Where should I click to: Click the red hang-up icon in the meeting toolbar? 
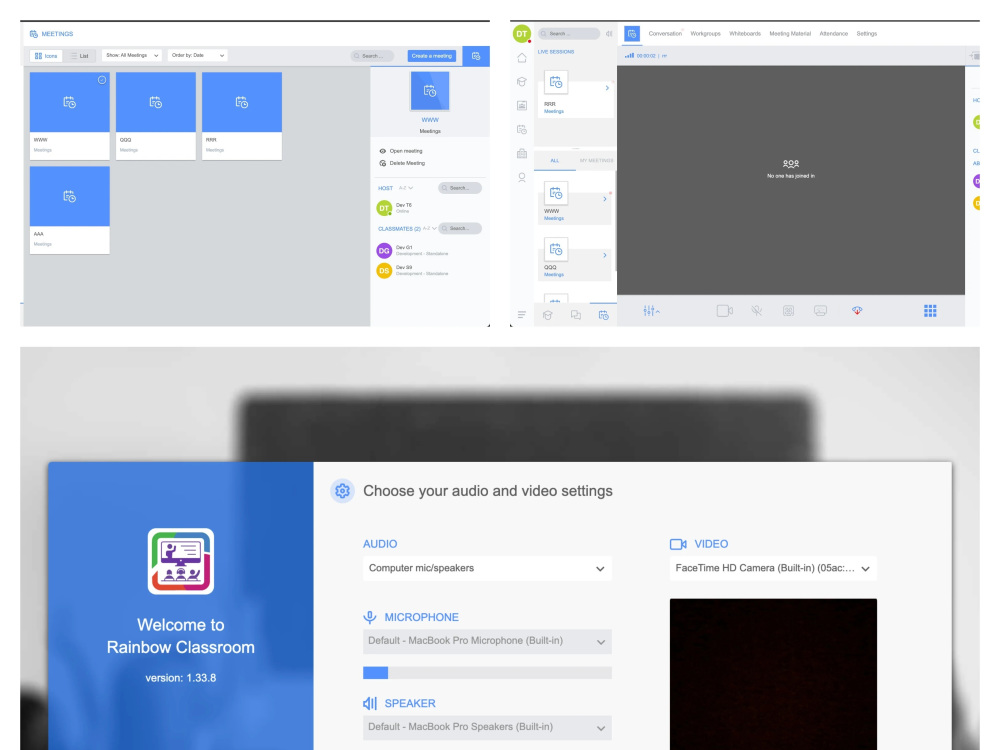coord(857,311)
